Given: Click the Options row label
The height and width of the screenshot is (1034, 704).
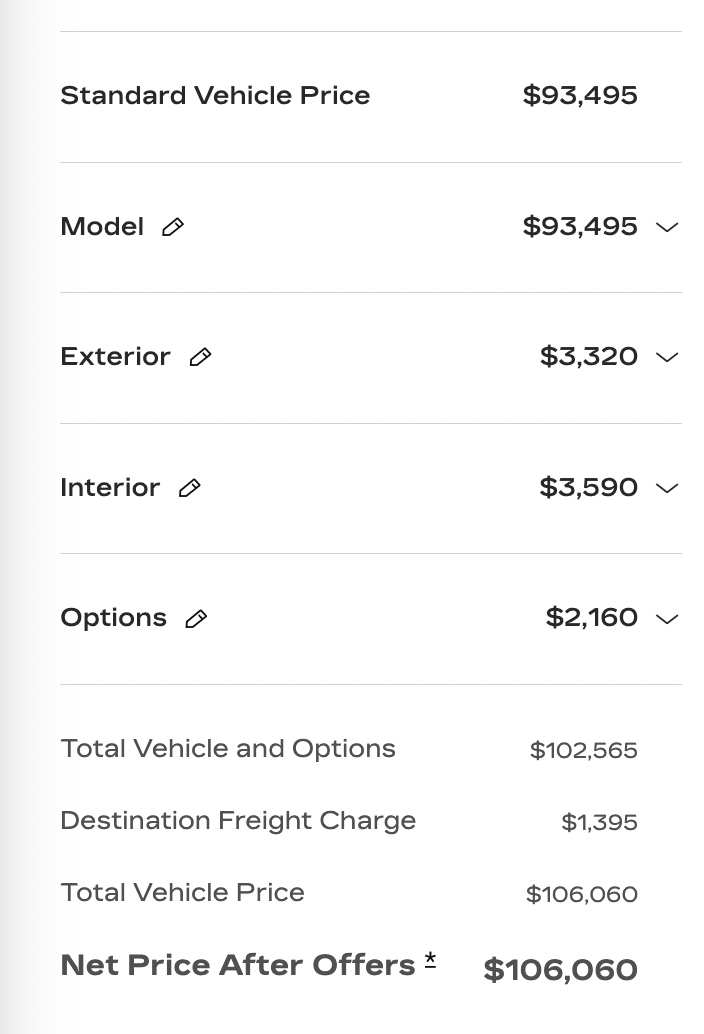Looking at the screenshot, I should pos(113,618).
